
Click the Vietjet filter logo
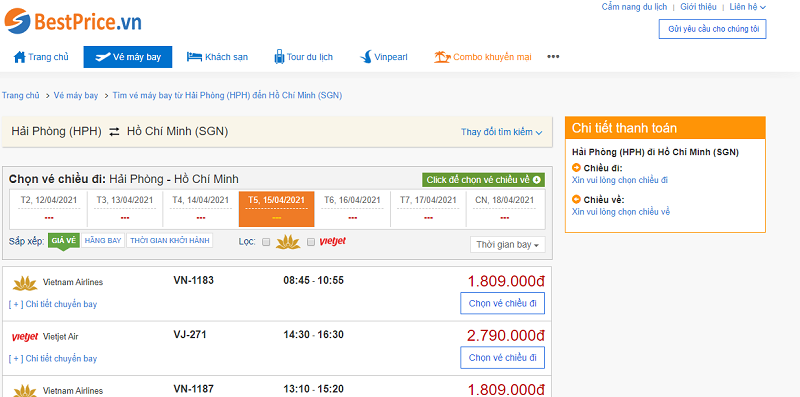(333, 241)
